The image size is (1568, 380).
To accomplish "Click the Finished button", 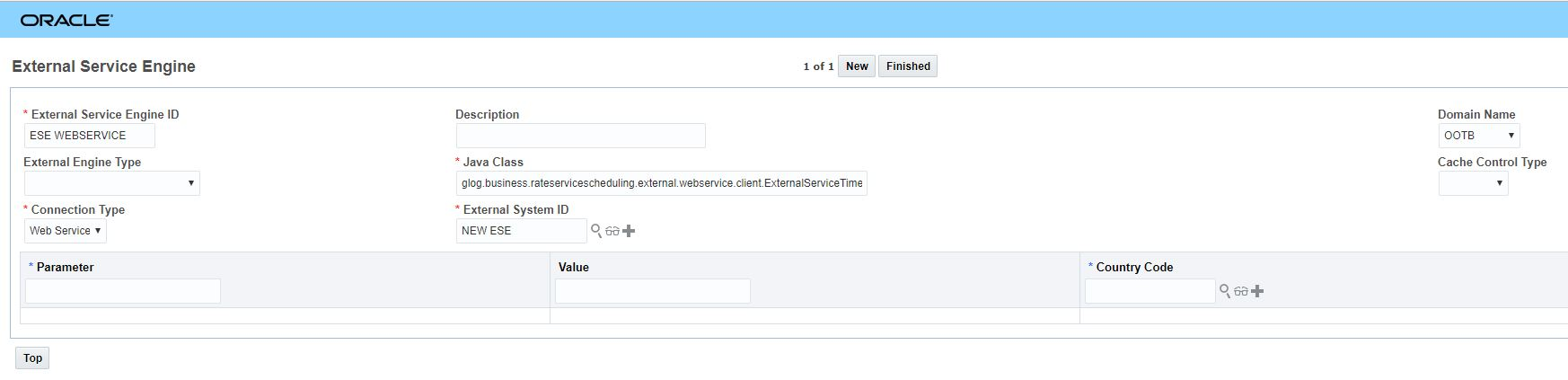I will click(908, 66).
